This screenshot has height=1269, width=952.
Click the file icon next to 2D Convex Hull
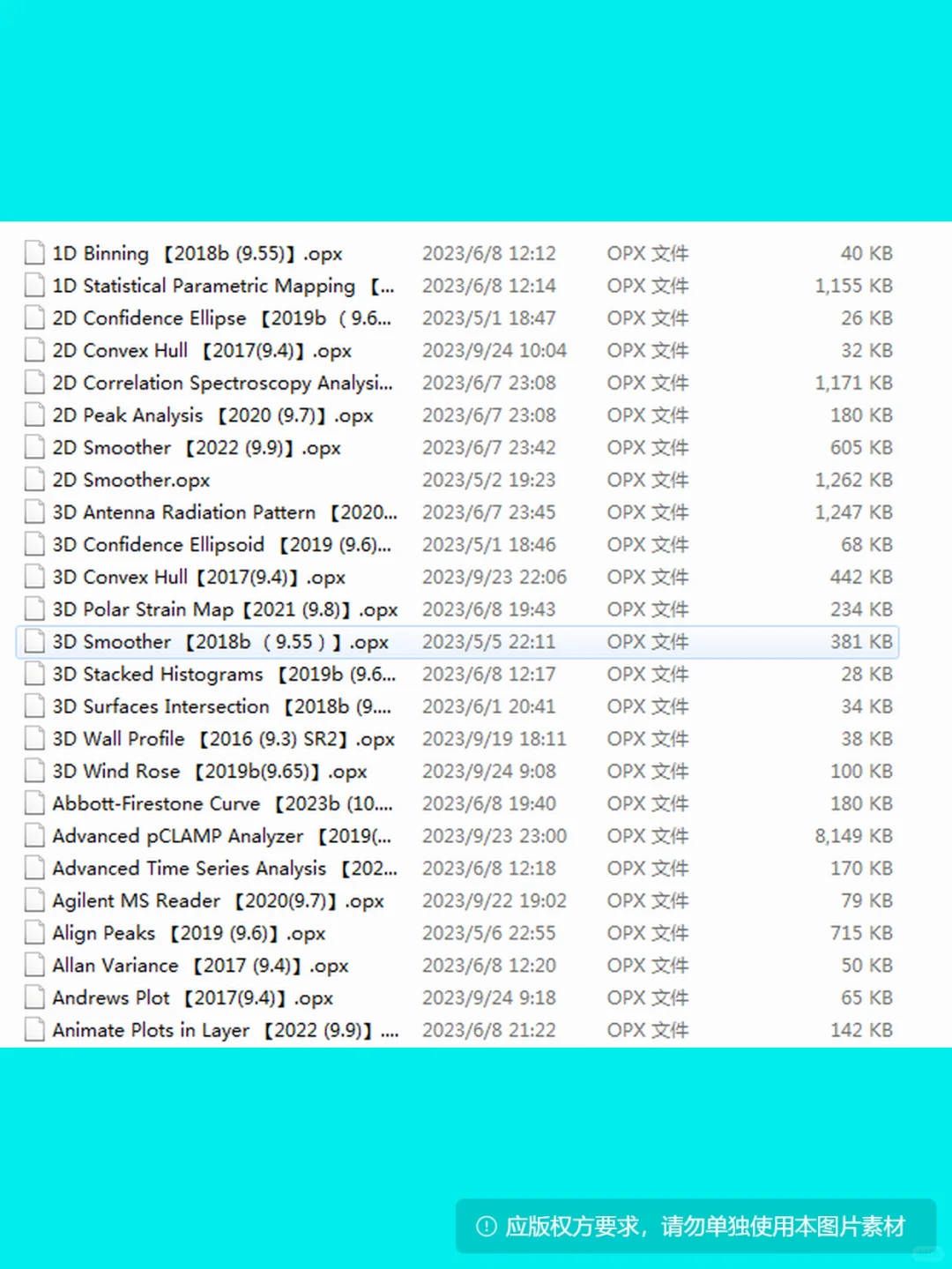click(34, 350)
